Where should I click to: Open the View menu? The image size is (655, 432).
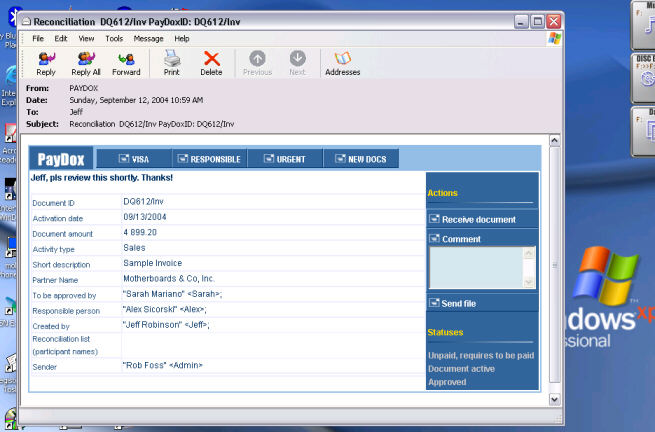point(86,38)
